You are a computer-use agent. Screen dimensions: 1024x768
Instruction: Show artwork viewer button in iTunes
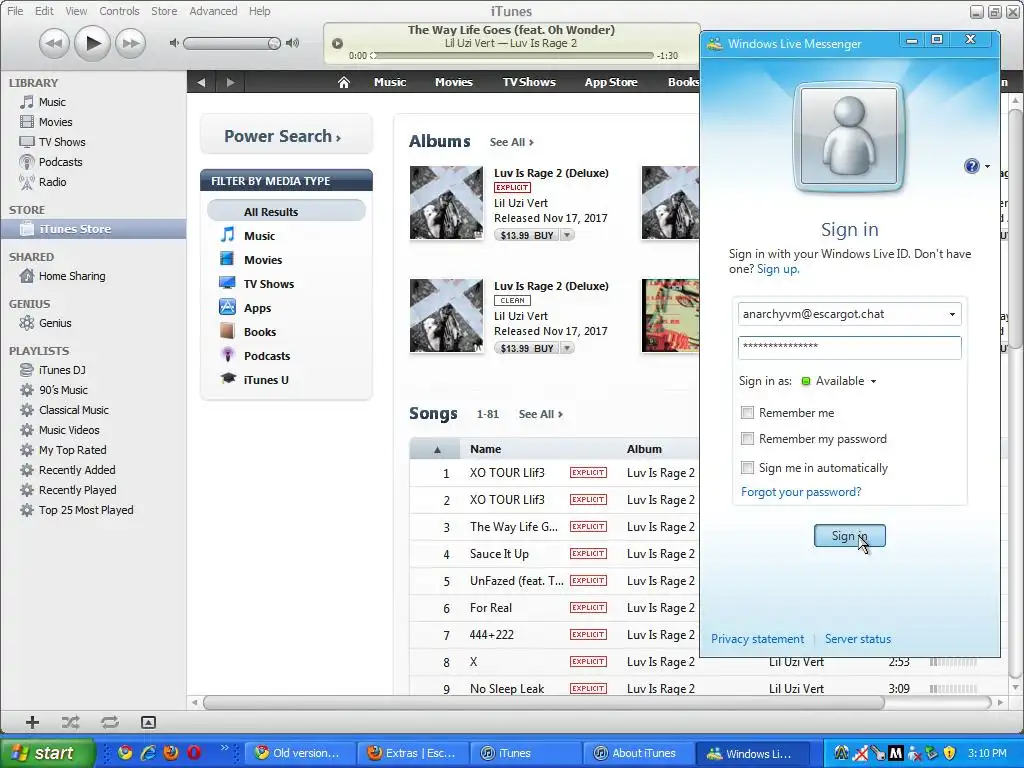(x=148, y=722)
